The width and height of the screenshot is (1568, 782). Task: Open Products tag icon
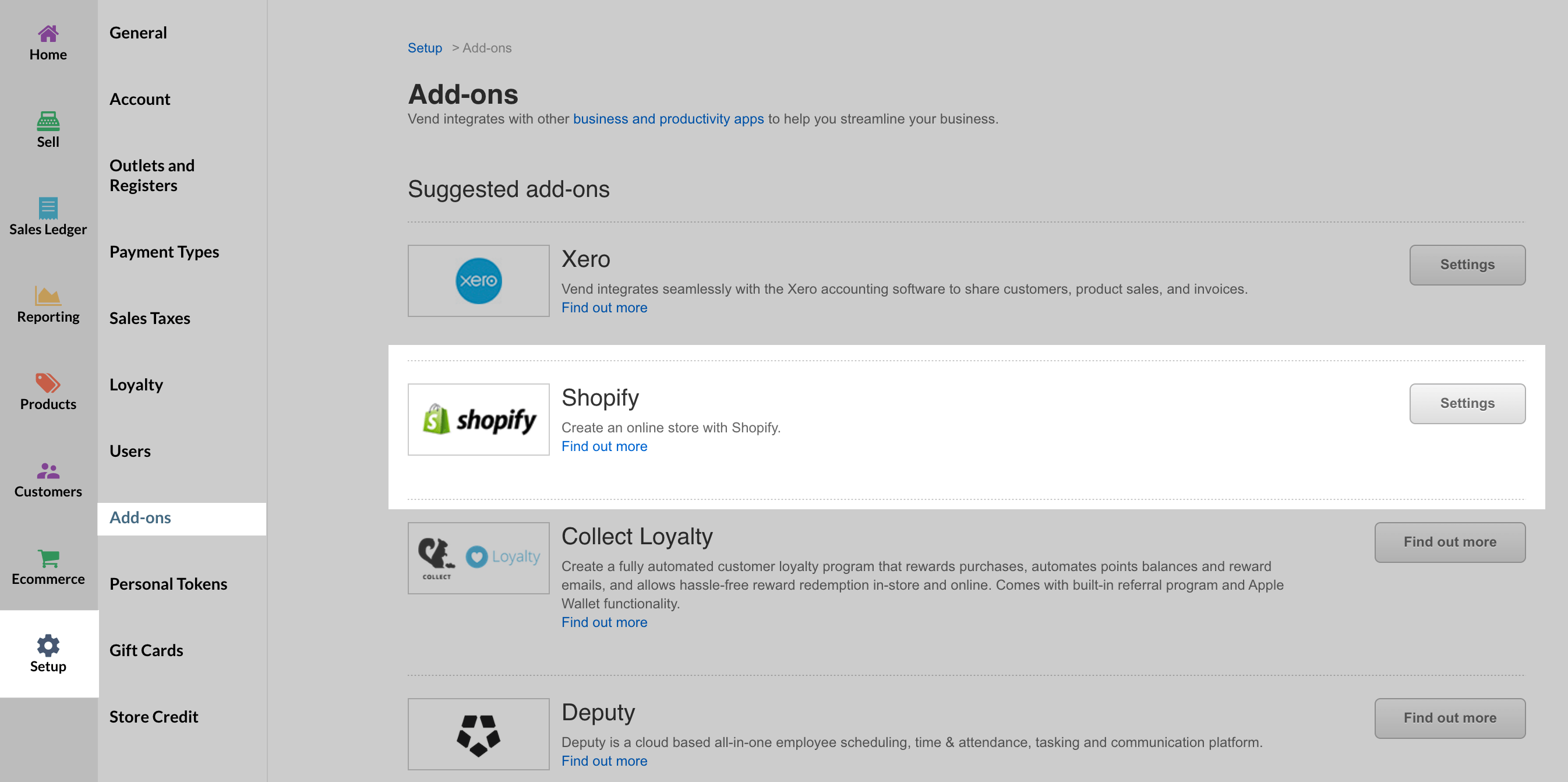pos(48,383)
